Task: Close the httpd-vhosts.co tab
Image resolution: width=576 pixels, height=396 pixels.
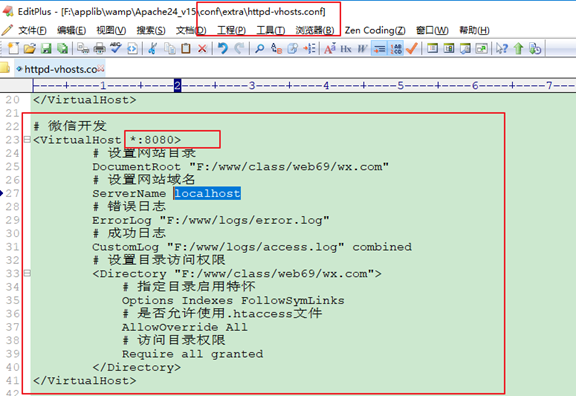Action: click(x=101, y=68)
